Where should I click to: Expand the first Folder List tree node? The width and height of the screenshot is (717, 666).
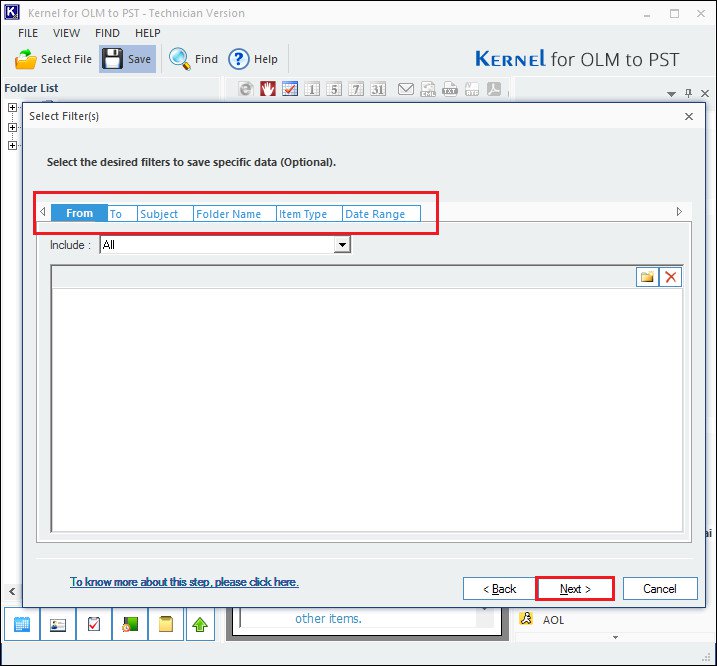tap(12, 107)
